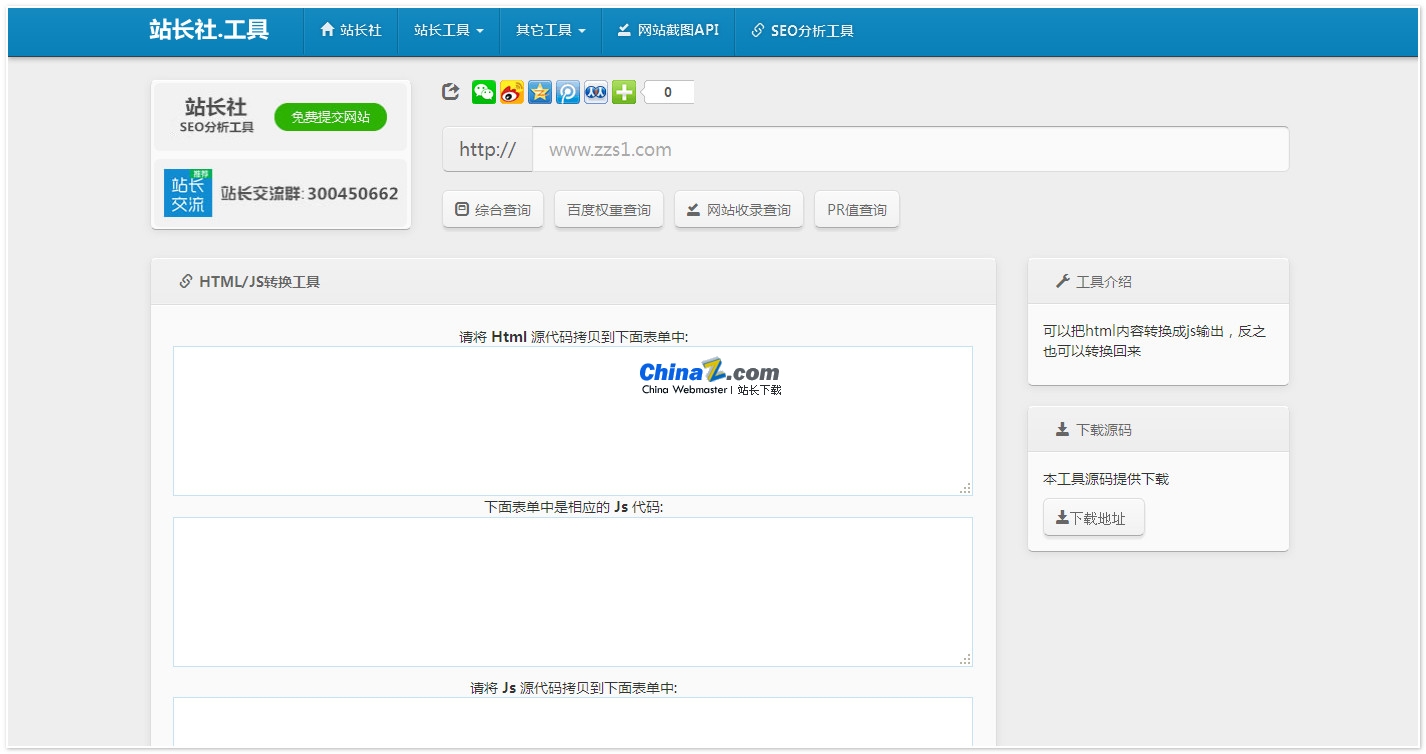This screenshot has height=754, width=1426.
Task: Click the share count bubble showing 0
Action: point(667,92)
